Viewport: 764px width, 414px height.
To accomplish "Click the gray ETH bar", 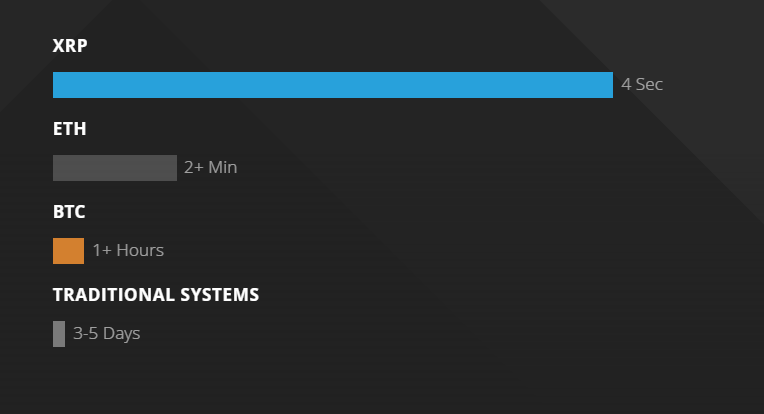I will [x=114, y=168].
